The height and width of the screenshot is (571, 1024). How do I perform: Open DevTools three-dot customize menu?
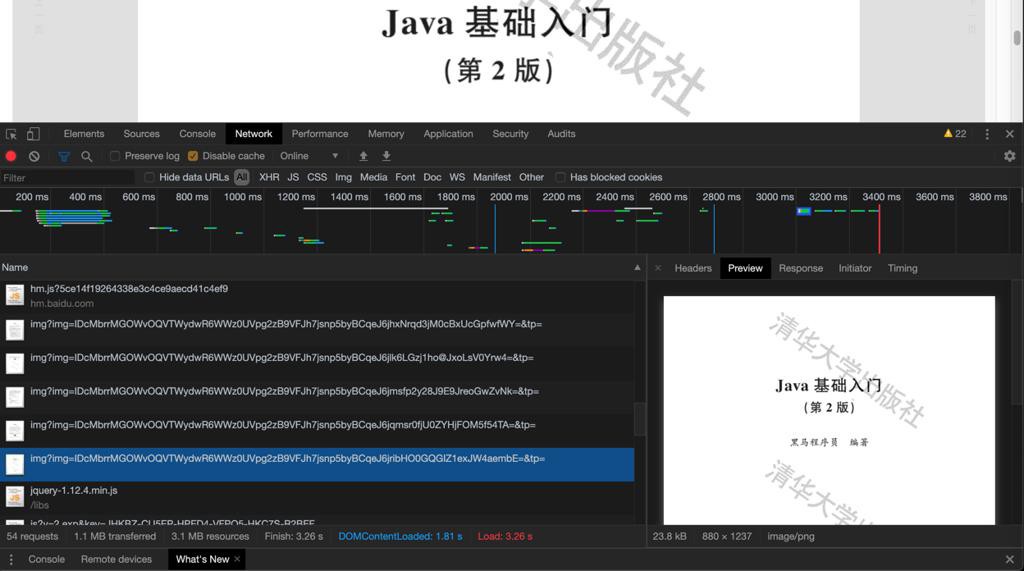[987, 134]
